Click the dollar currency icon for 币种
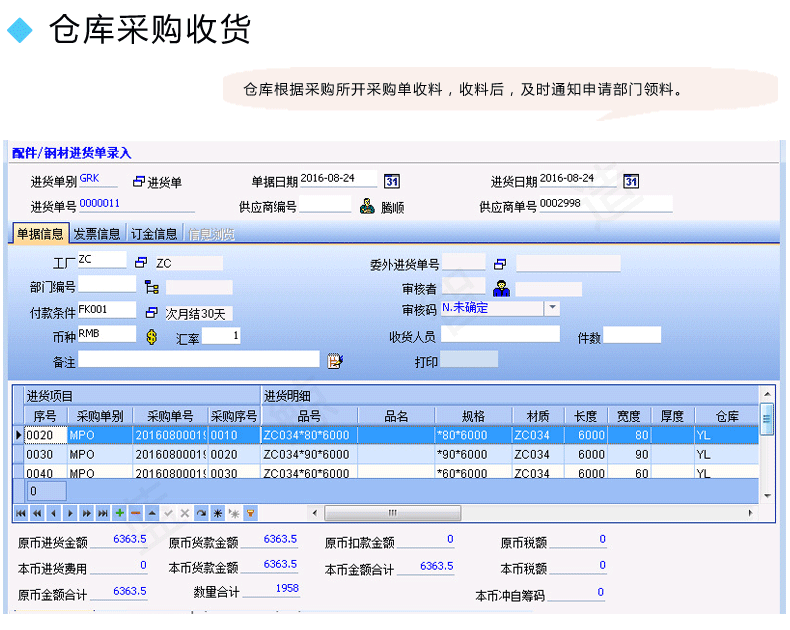This screenshot has width=790, height=630. [152, 337]
